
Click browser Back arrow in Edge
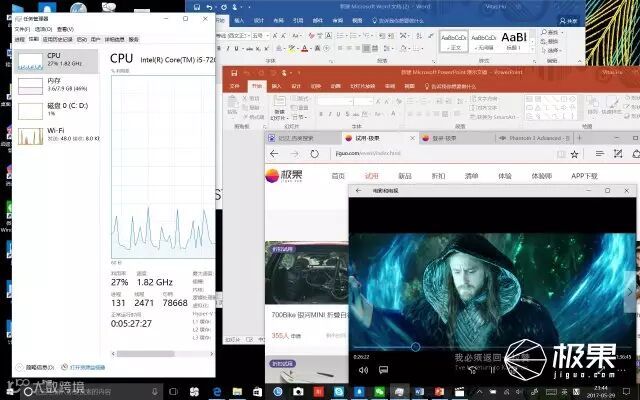click(274, 154)
